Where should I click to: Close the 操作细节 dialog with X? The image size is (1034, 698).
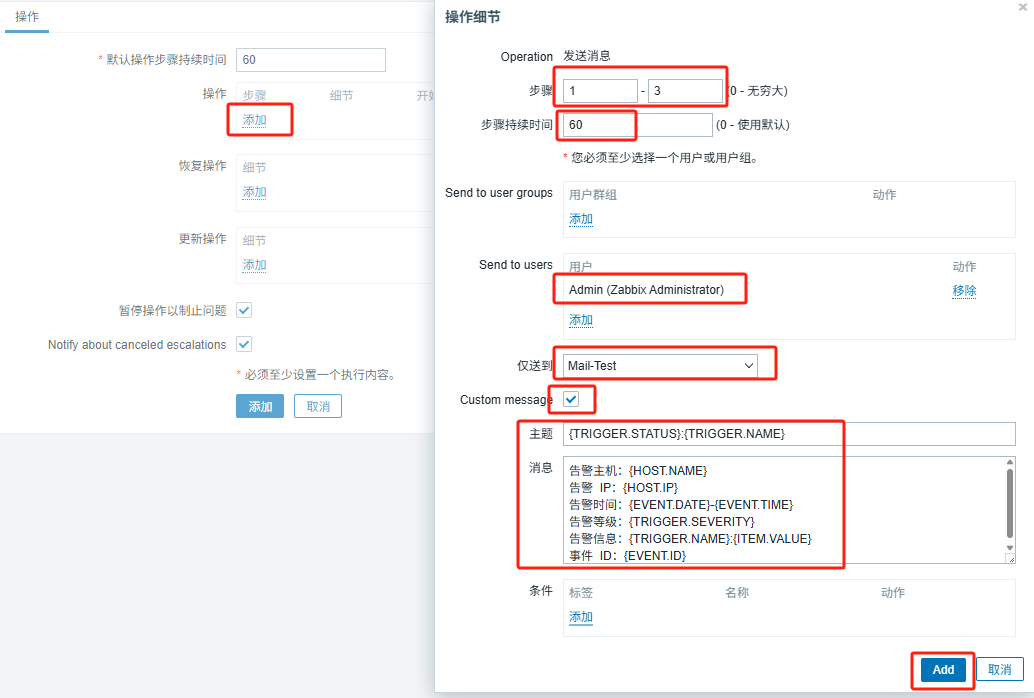[1022, 8]
